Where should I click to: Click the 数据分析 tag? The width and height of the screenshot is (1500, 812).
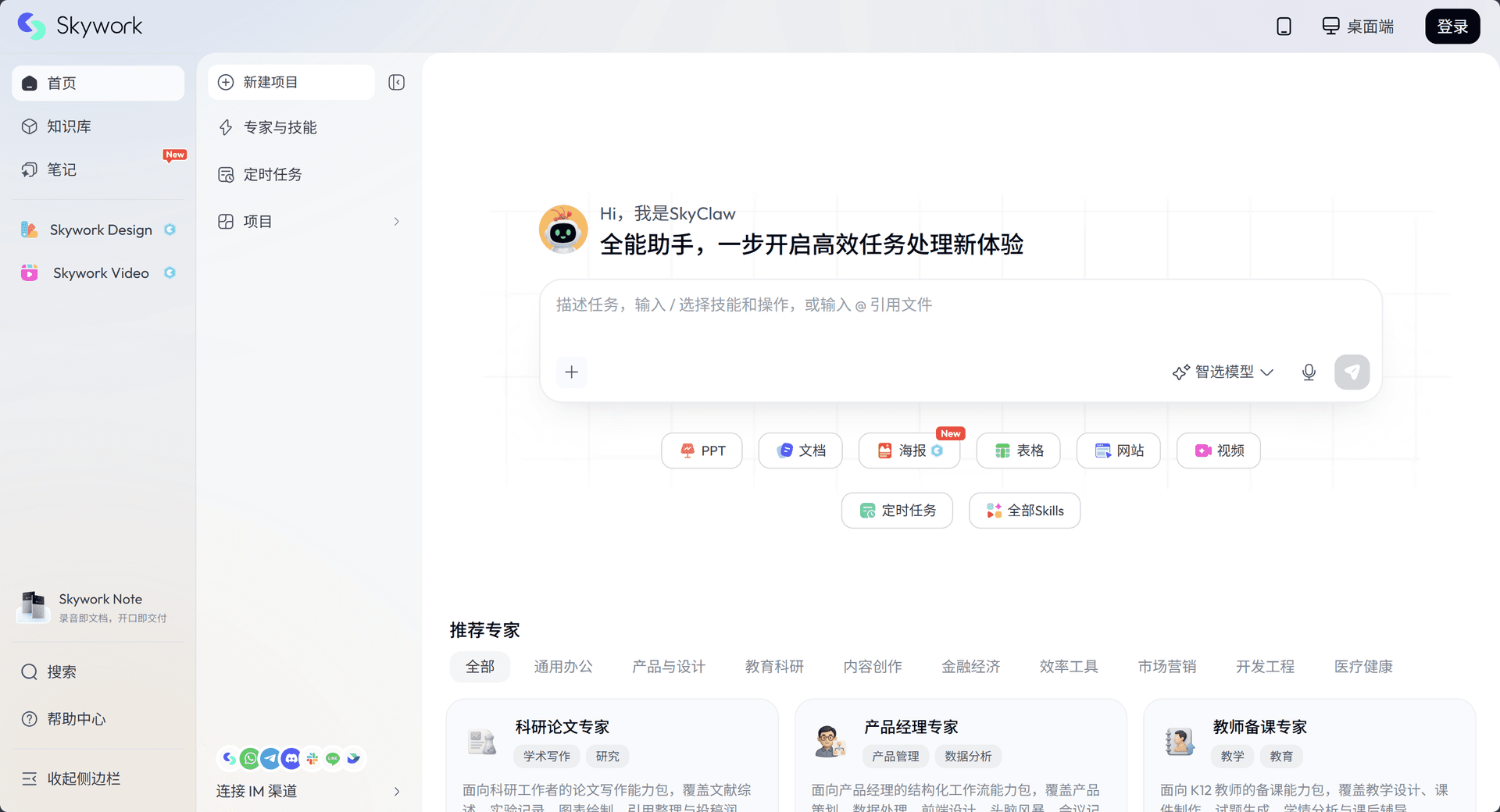pyautogui.click(x=968, y=756)
